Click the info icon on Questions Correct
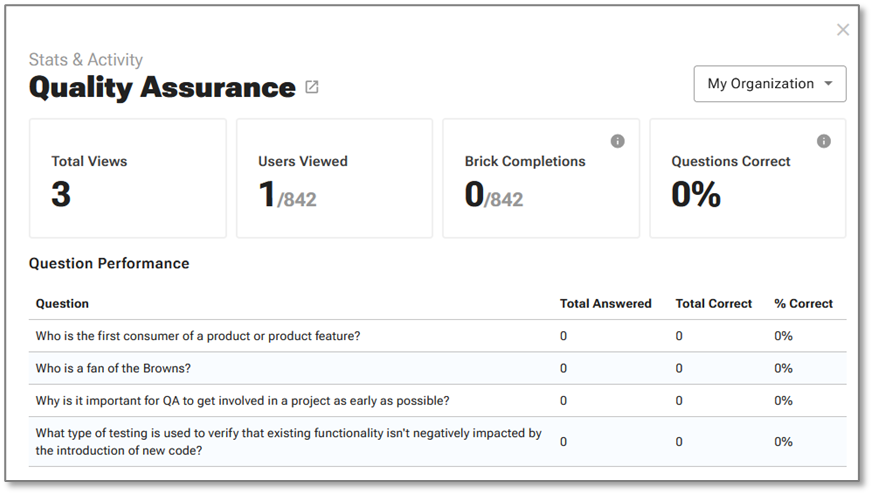Image resolution: width=873 pixels, height=495 pixels. coord(823,141)
